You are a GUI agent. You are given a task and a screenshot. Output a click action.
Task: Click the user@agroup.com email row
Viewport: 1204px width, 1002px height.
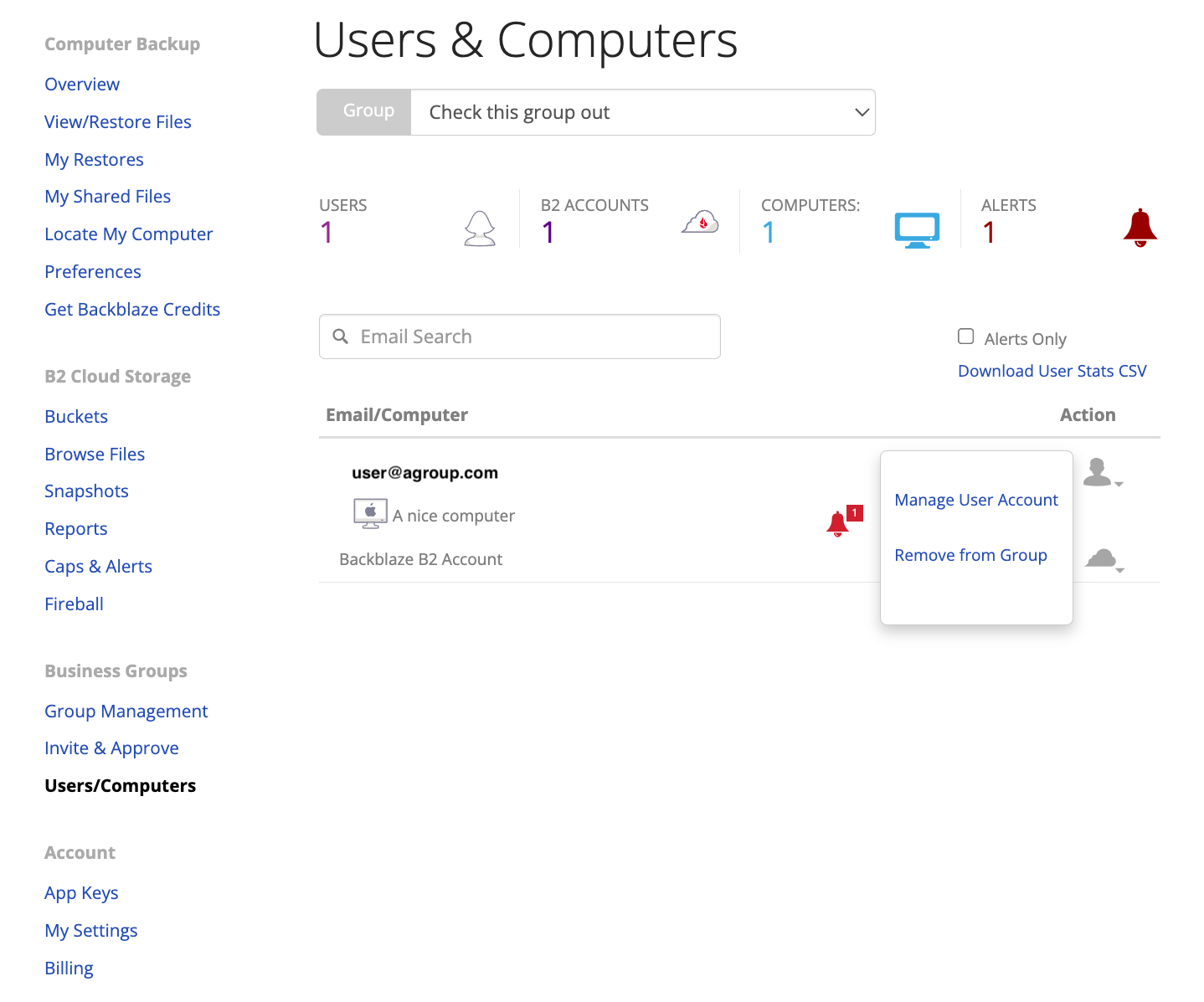(424, 473)
